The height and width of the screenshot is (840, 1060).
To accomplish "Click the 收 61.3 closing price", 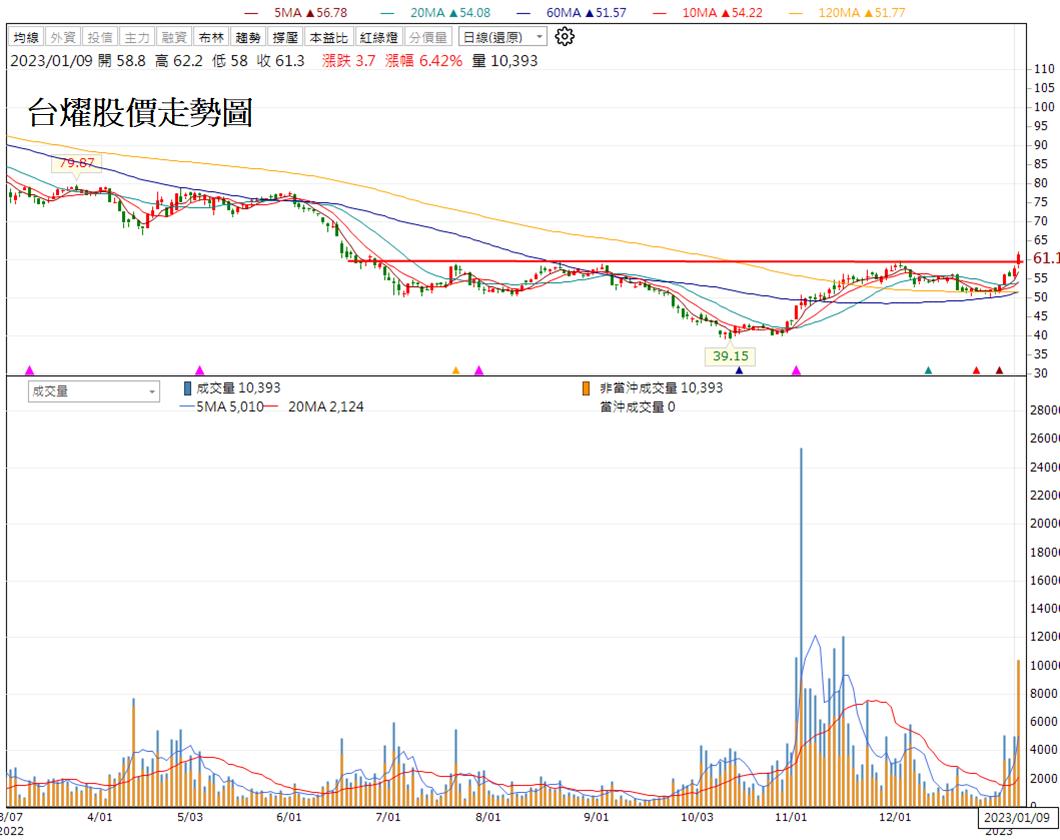I will pos(281,61).
